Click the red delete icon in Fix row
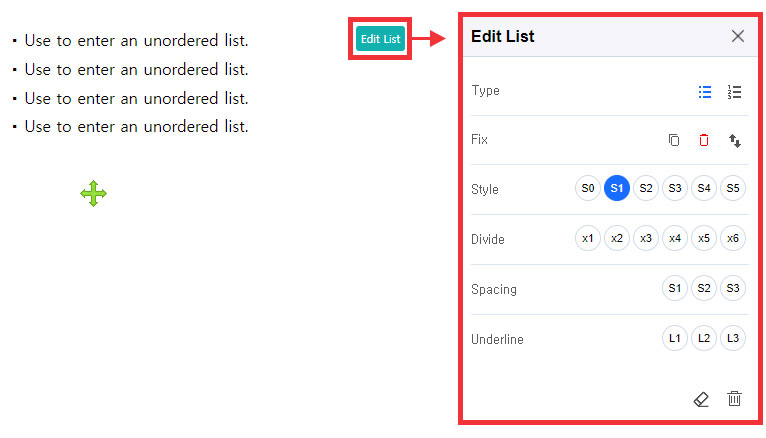 coord(704,140)
